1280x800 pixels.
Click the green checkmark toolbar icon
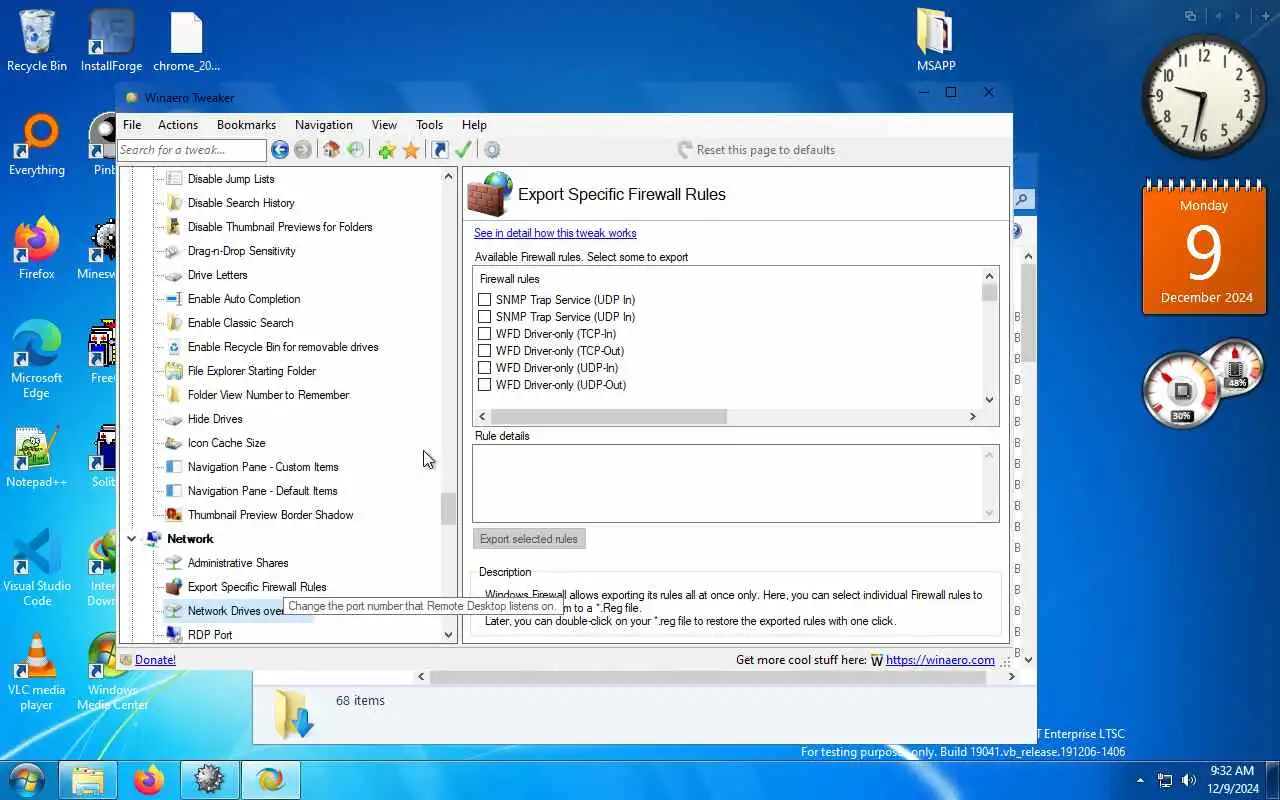pos(463,150)
